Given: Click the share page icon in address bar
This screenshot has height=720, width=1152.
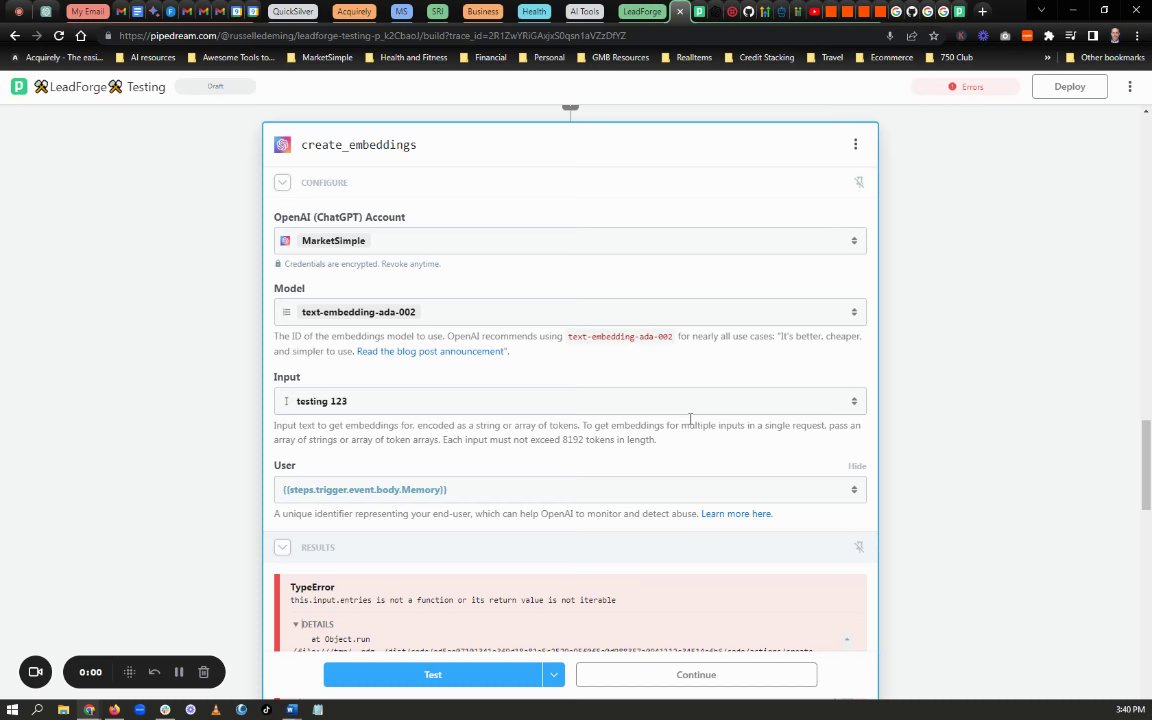Looking at the screenshot, I should click(x=912, y=35).
